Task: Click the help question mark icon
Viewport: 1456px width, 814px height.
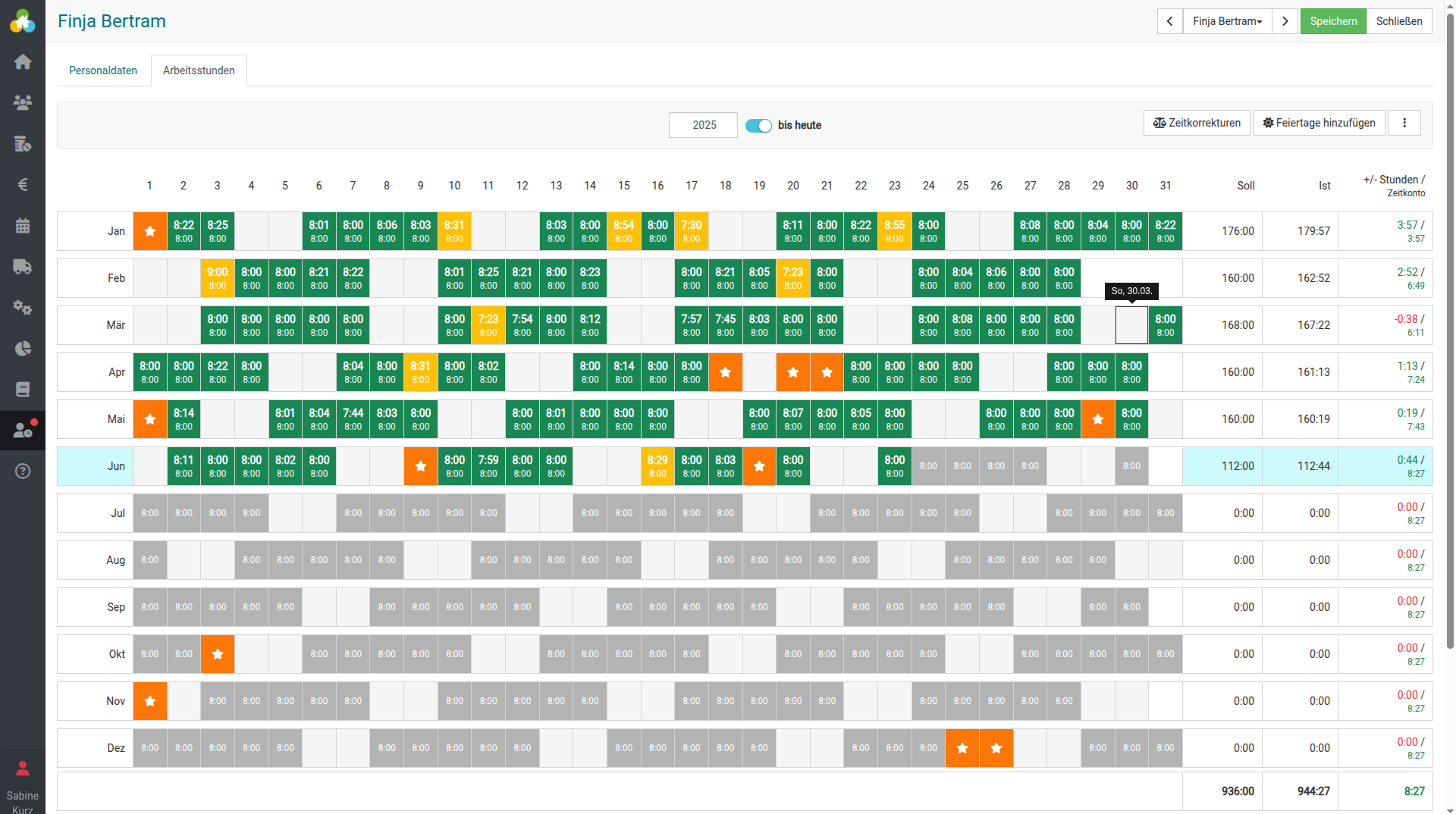Action: point(23,471)
